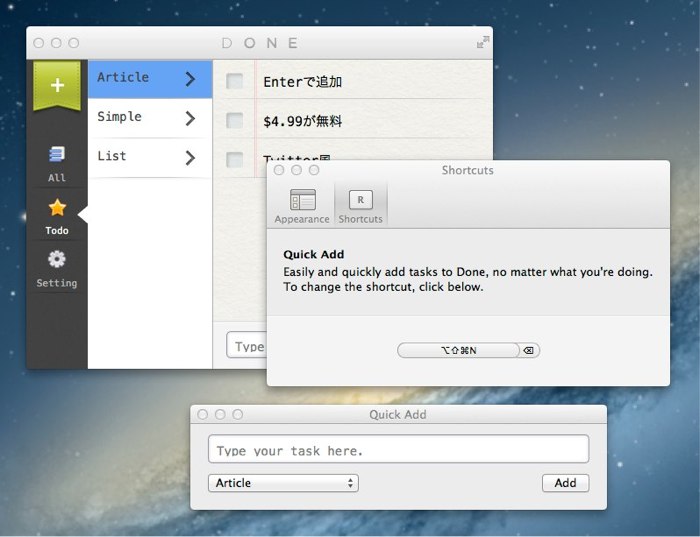Screen dimensions: 700x537
Task: Click the Add button in Quick Add
Action: tap(566, 483)
